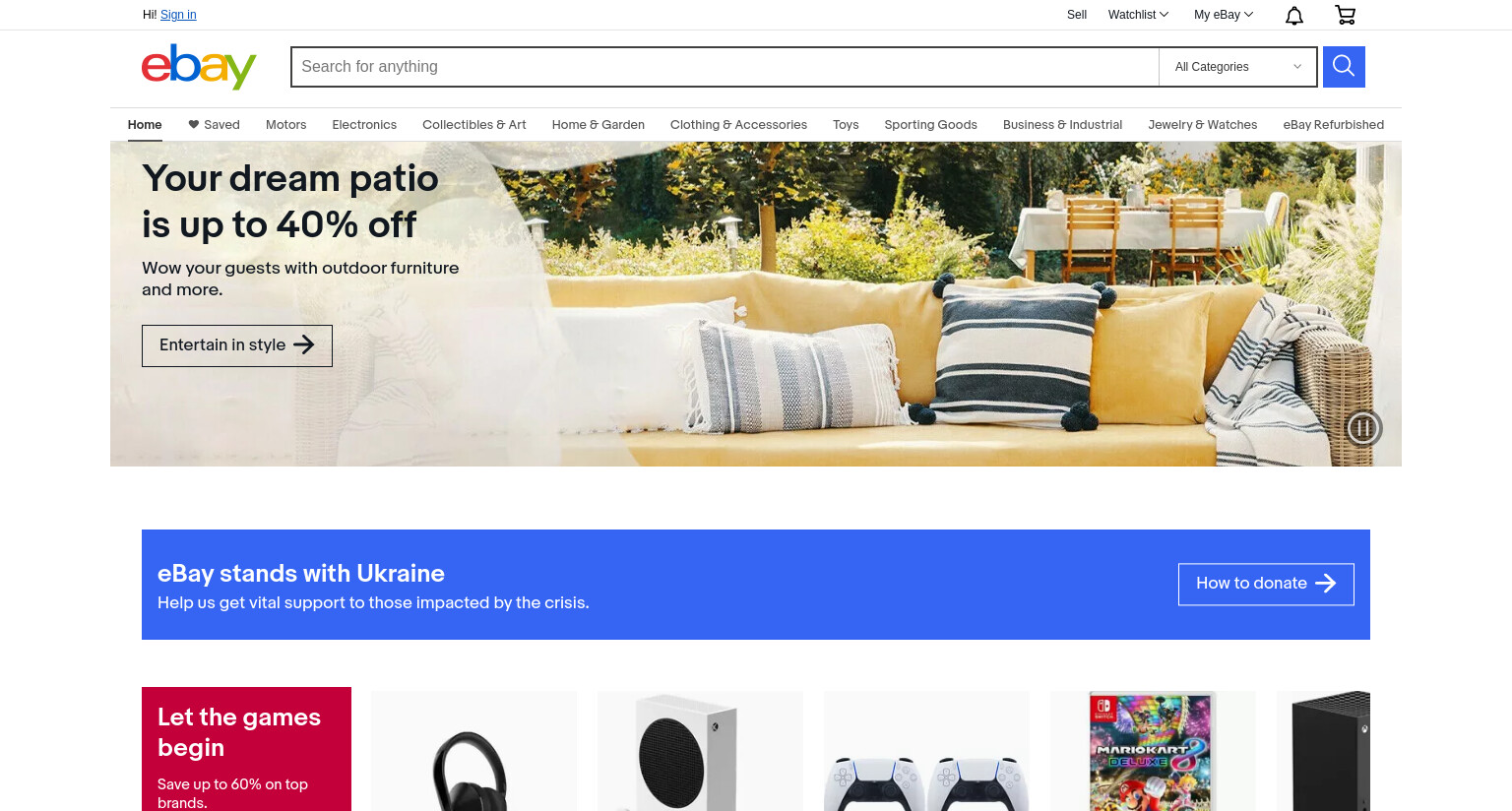Click the Sell link
Viewport: 1512px width, 811px height.
(1077, 15)
